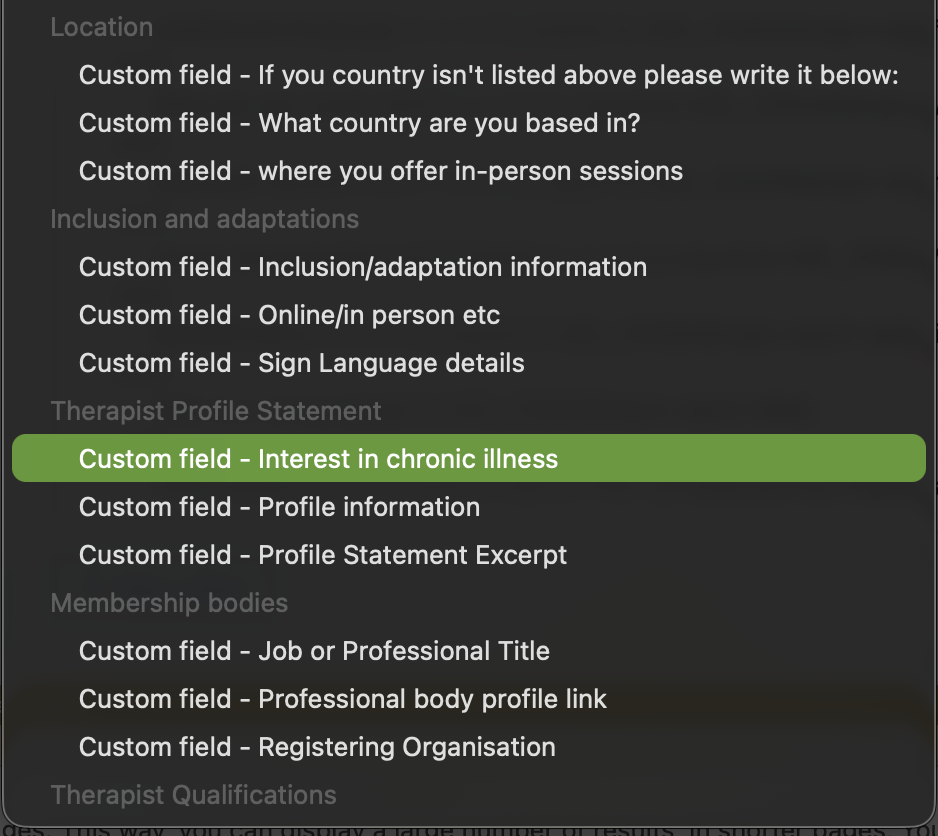Choose the 'Online/in person etc' option
The width and height of the screenshot is (938, 836).
click(x=289, y=315)
